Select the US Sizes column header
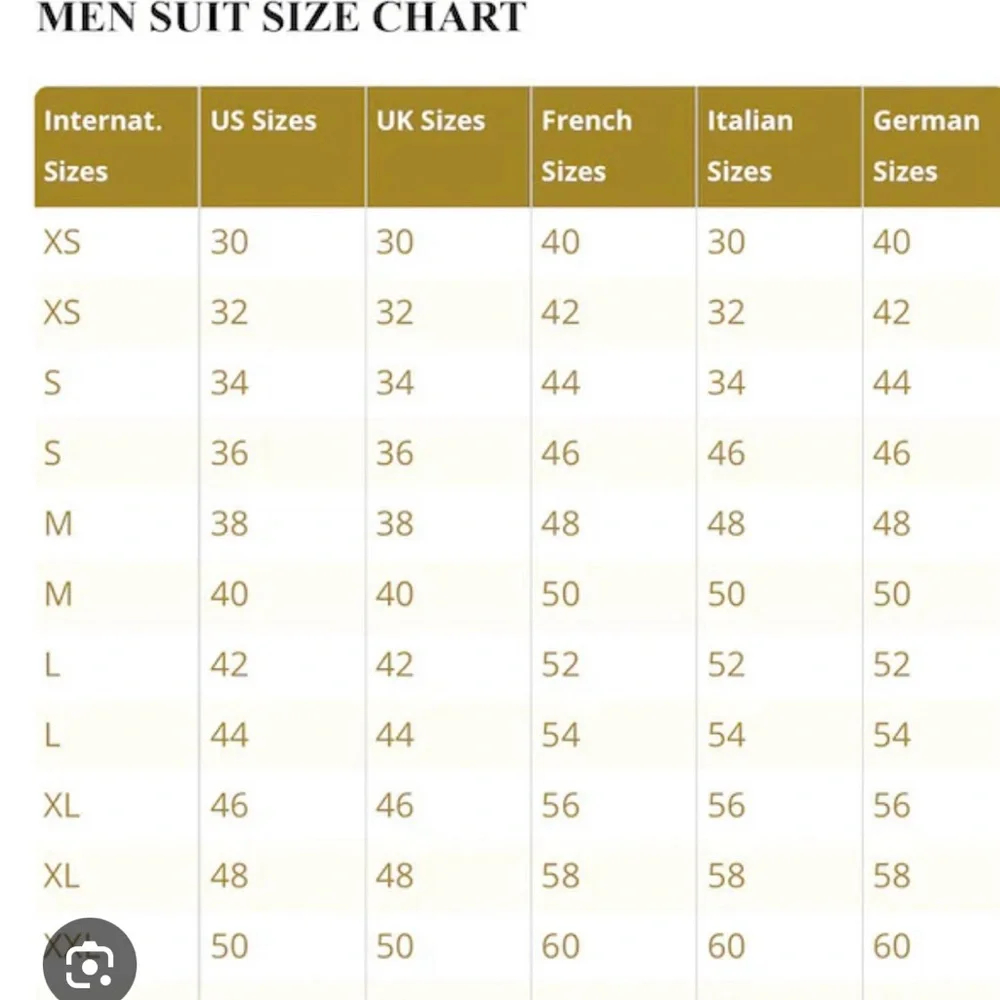Viewport: 1000px width, 1000px height. [263, 121]
